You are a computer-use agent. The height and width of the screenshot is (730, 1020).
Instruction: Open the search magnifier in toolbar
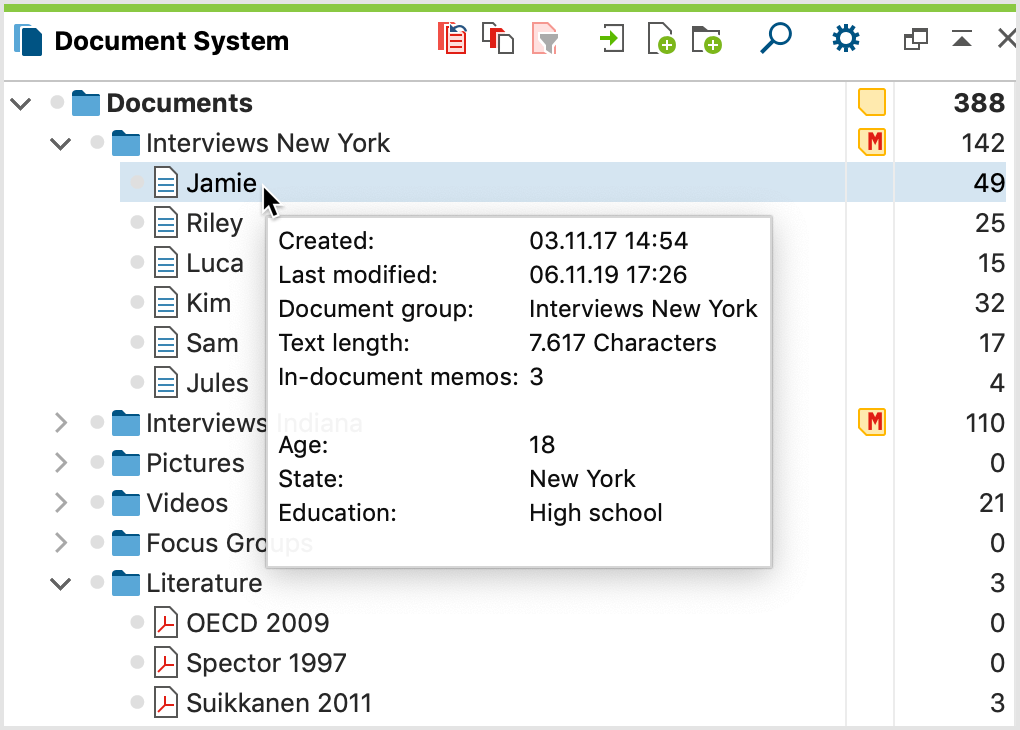[775, 38]
